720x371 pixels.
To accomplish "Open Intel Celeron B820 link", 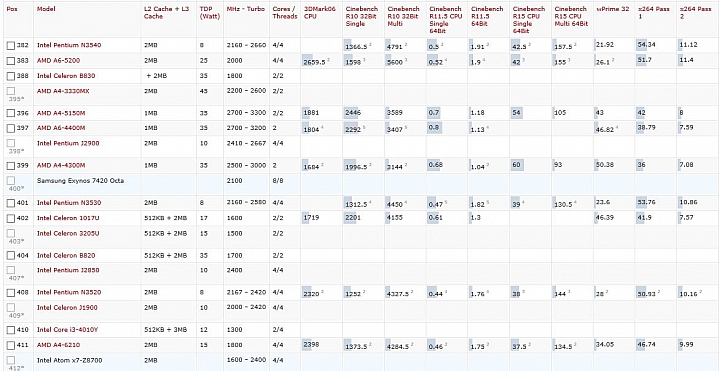I will point(66,255).
